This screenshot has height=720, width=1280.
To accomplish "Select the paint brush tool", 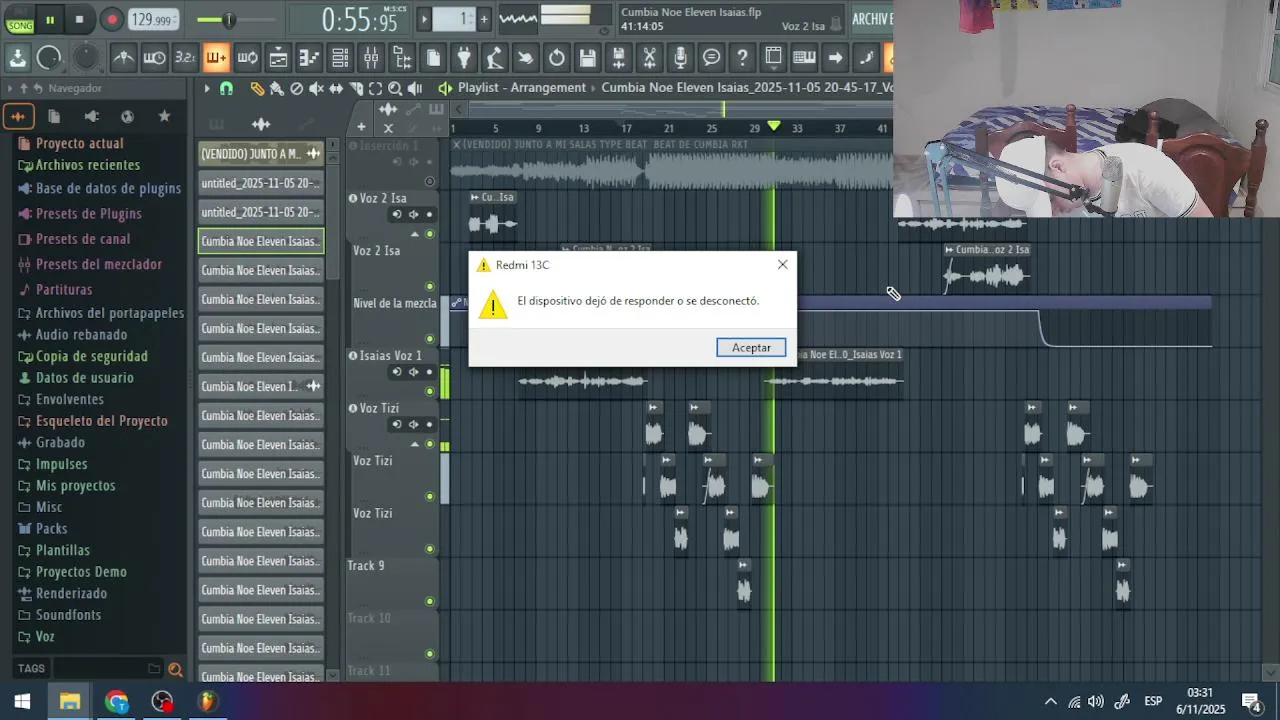I will point(277,88).
